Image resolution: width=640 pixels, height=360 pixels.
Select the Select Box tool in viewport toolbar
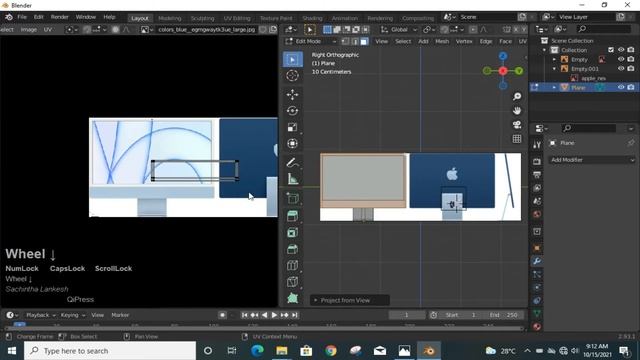(x=292, y=60)
